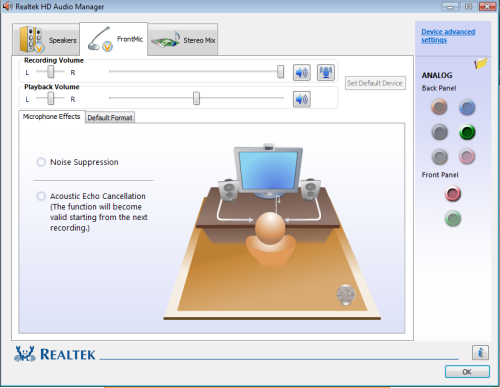Click the Playback Volume balance slider handle
Screen dimensions: 500x388
pos(50,98)
